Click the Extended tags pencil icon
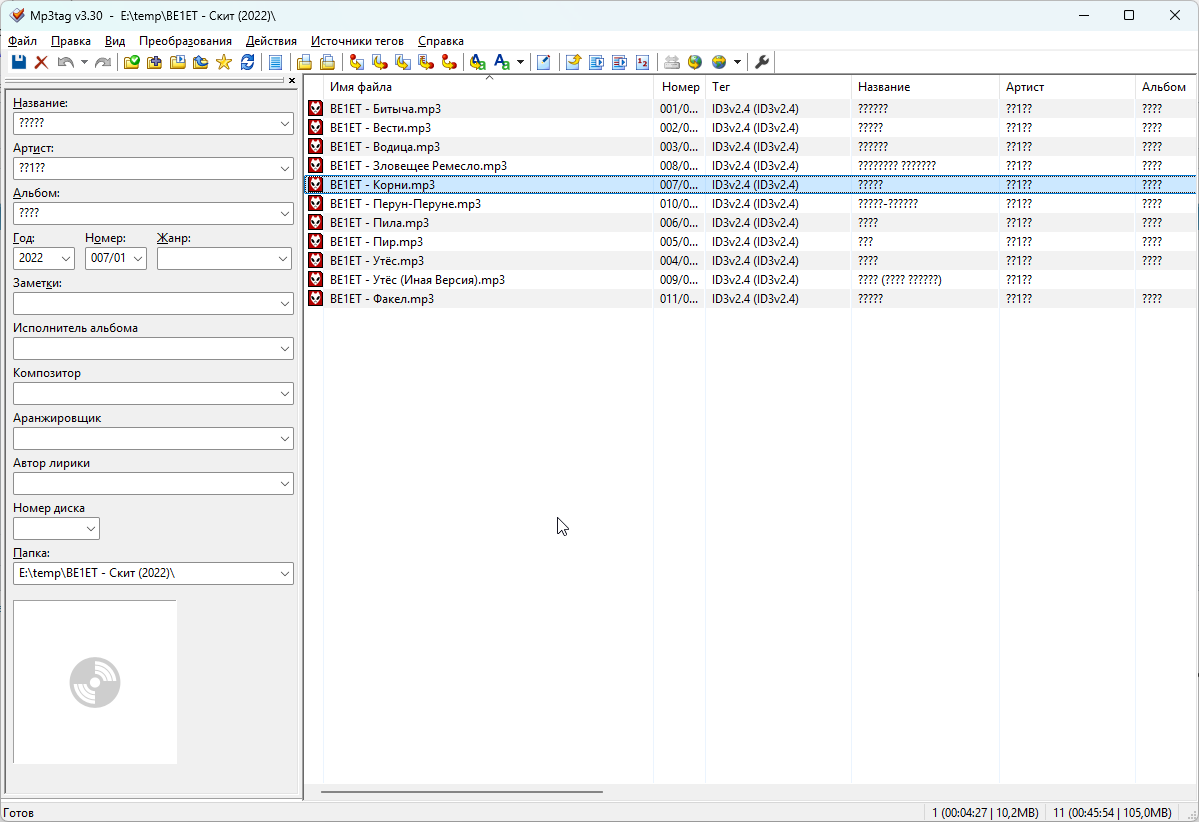This screenshot has height=822, width=1199. tap(543, 63)
